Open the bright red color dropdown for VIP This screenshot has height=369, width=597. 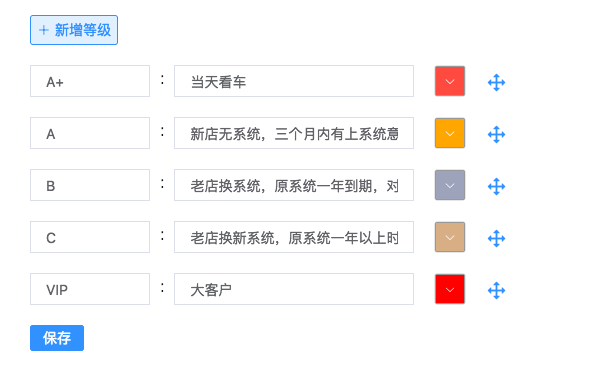(x=450, y=289)
